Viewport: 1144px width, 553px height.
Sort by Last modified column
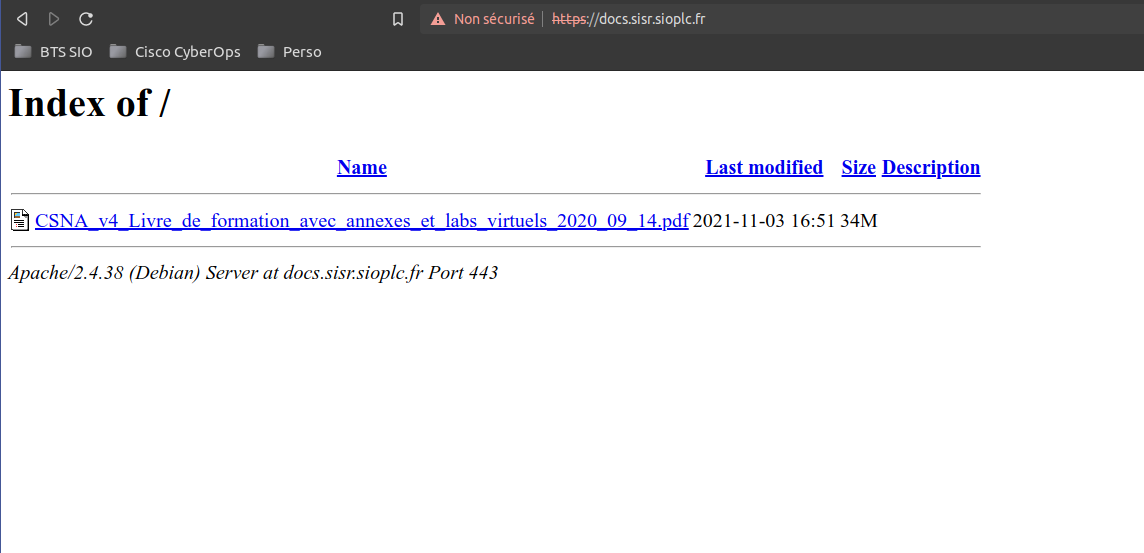764,168
